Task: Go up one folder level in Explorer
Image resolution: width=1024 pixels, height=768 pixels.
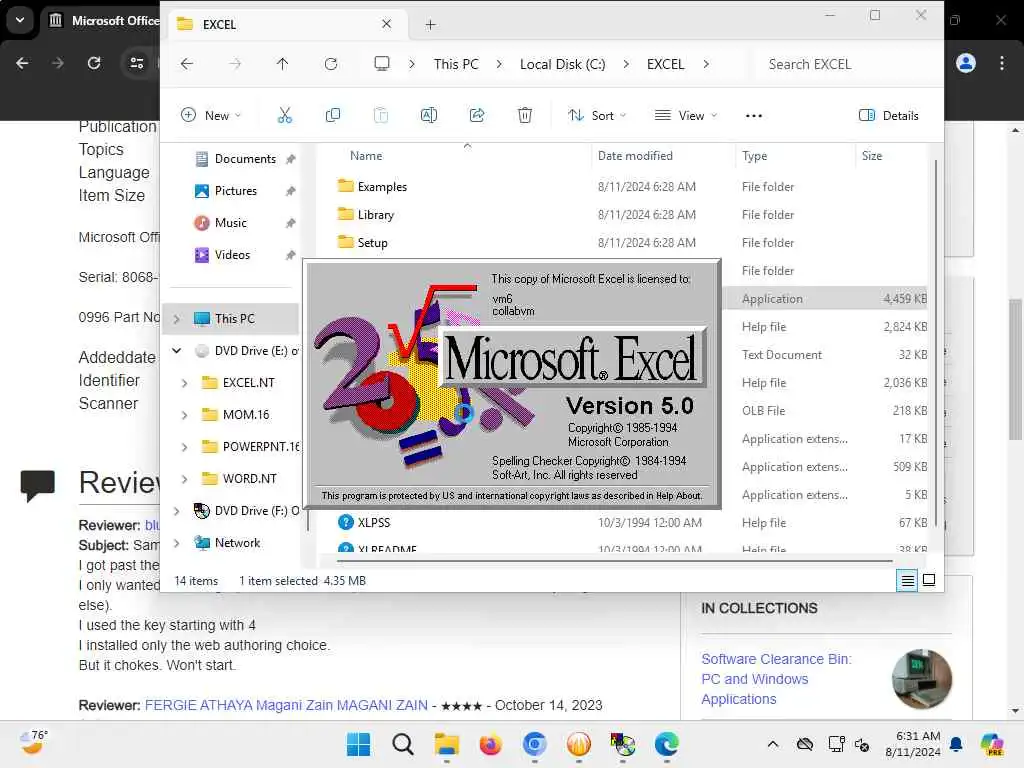Action: [282, 64]
